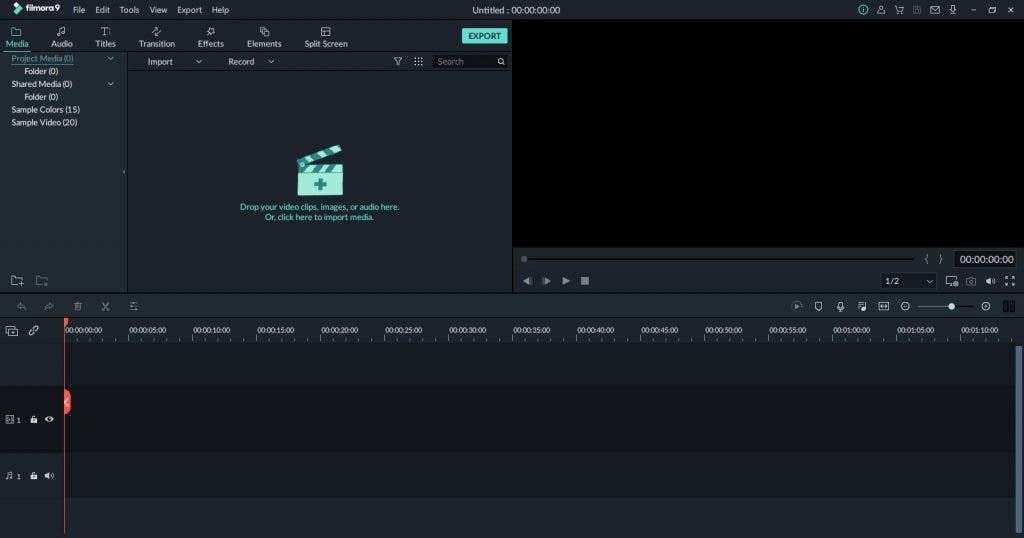Open the Effects tab
This screenshot has width=1024, height=538.
coord(210,37)
